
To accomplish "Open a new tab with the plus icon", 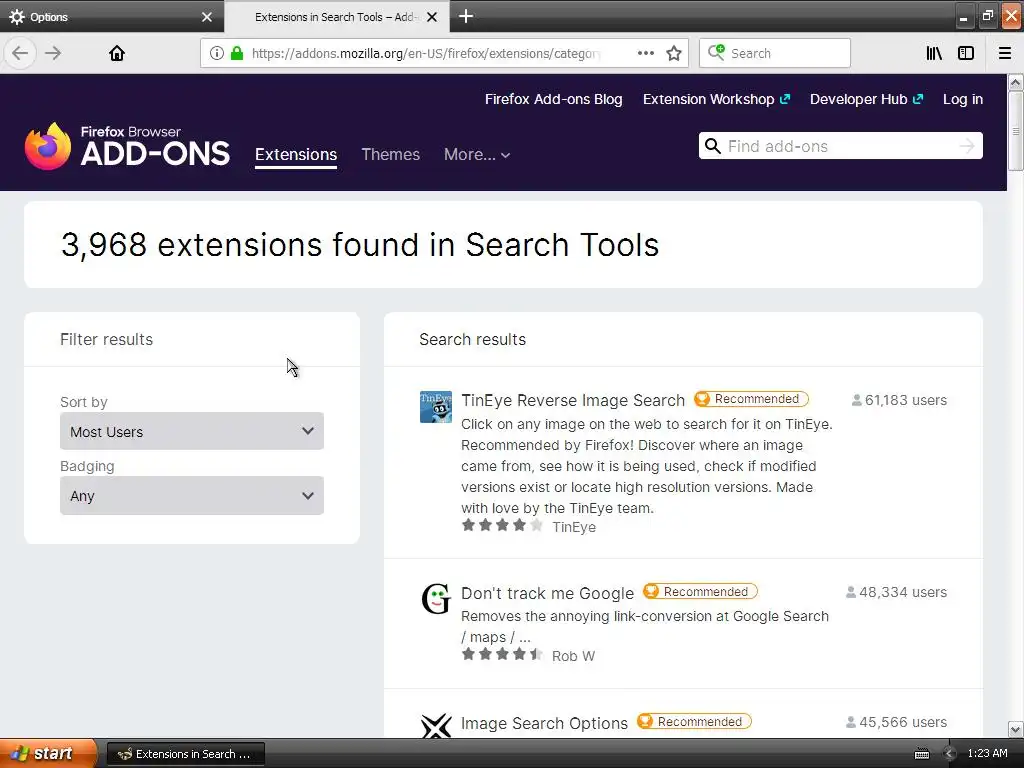I will [466, 16].
